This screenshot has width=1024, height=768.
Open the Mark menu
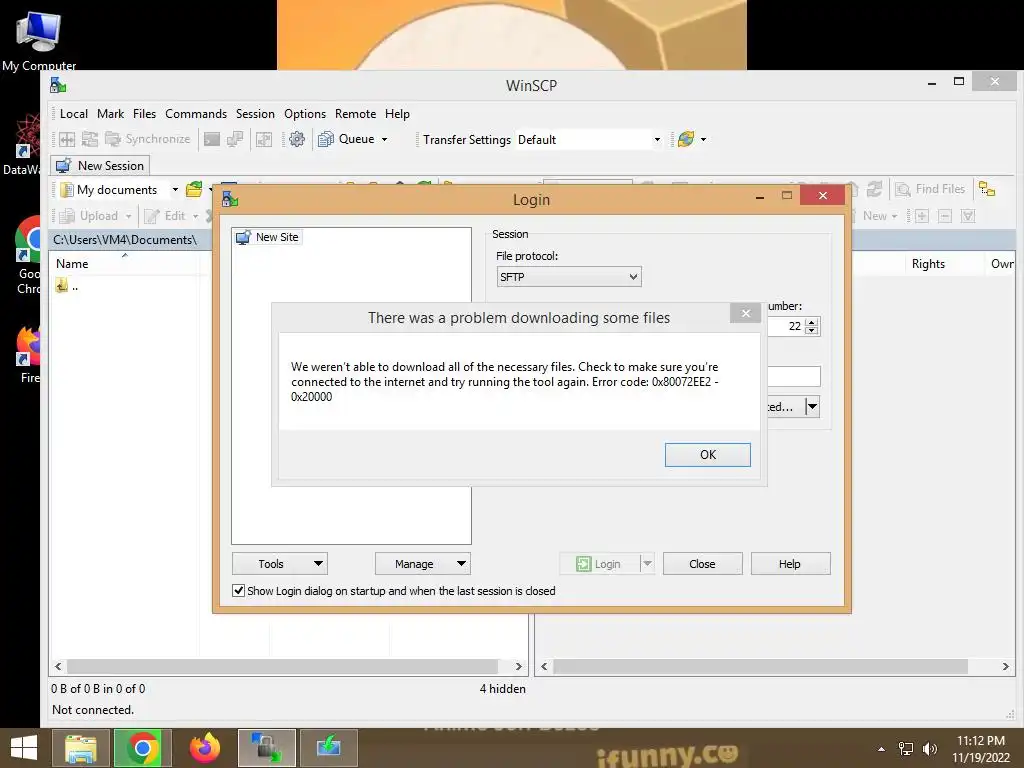click(x=110, y=114)
